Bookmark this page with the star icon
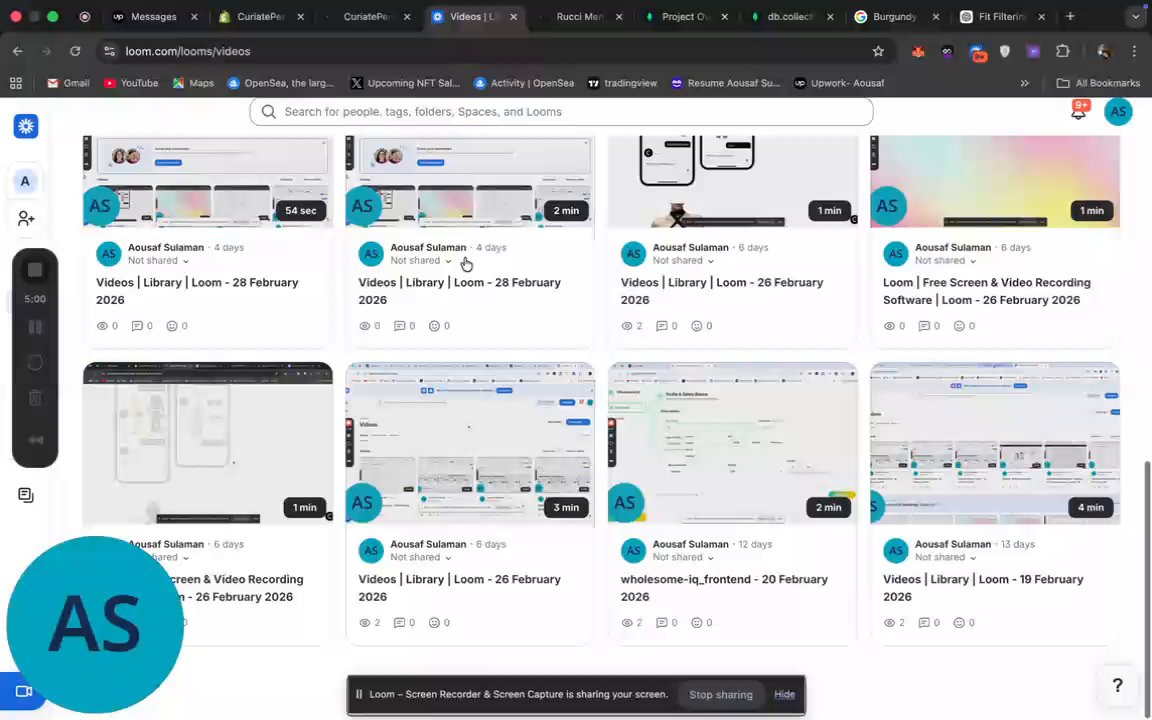The image size is (1152, 720). click(x=878, y=51)
